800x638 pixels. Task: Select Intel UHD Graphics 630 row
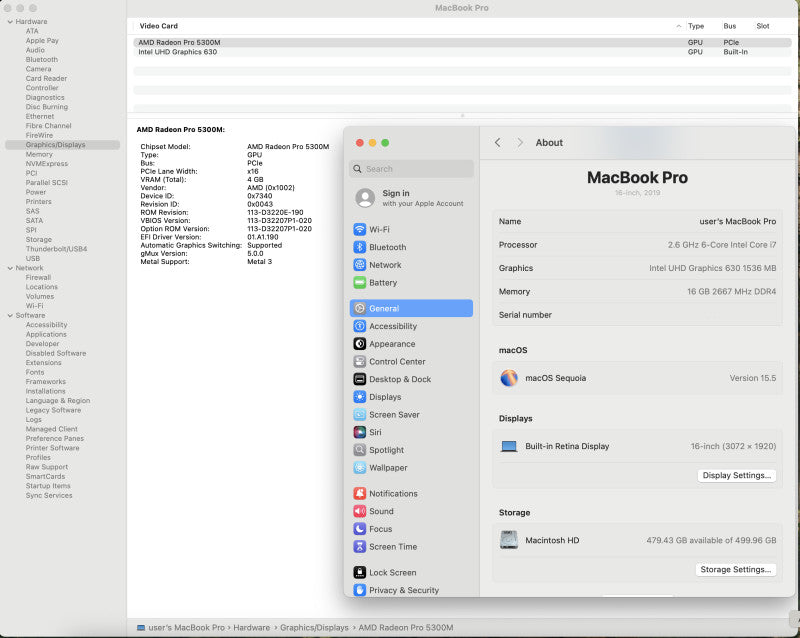pos(462,52)
